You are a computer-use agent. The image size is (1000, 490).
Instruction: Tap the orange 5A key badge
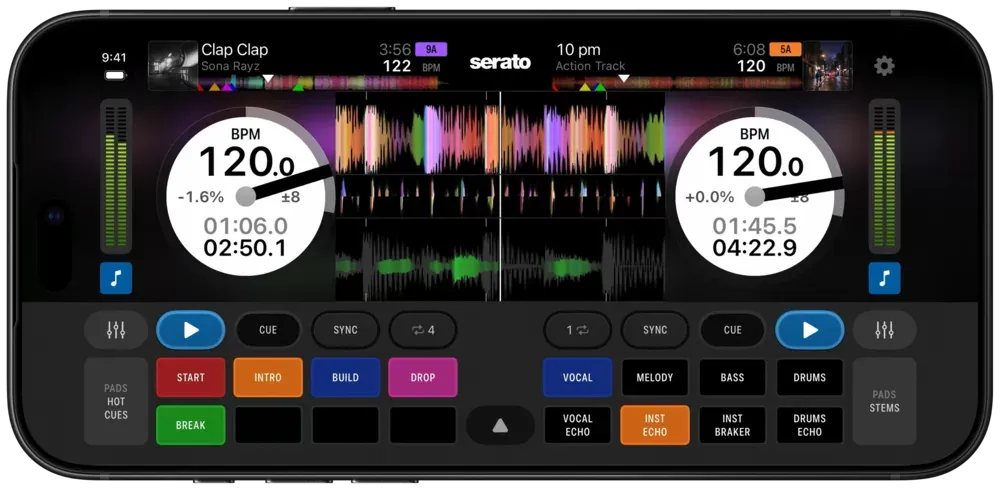coord(785,49)
